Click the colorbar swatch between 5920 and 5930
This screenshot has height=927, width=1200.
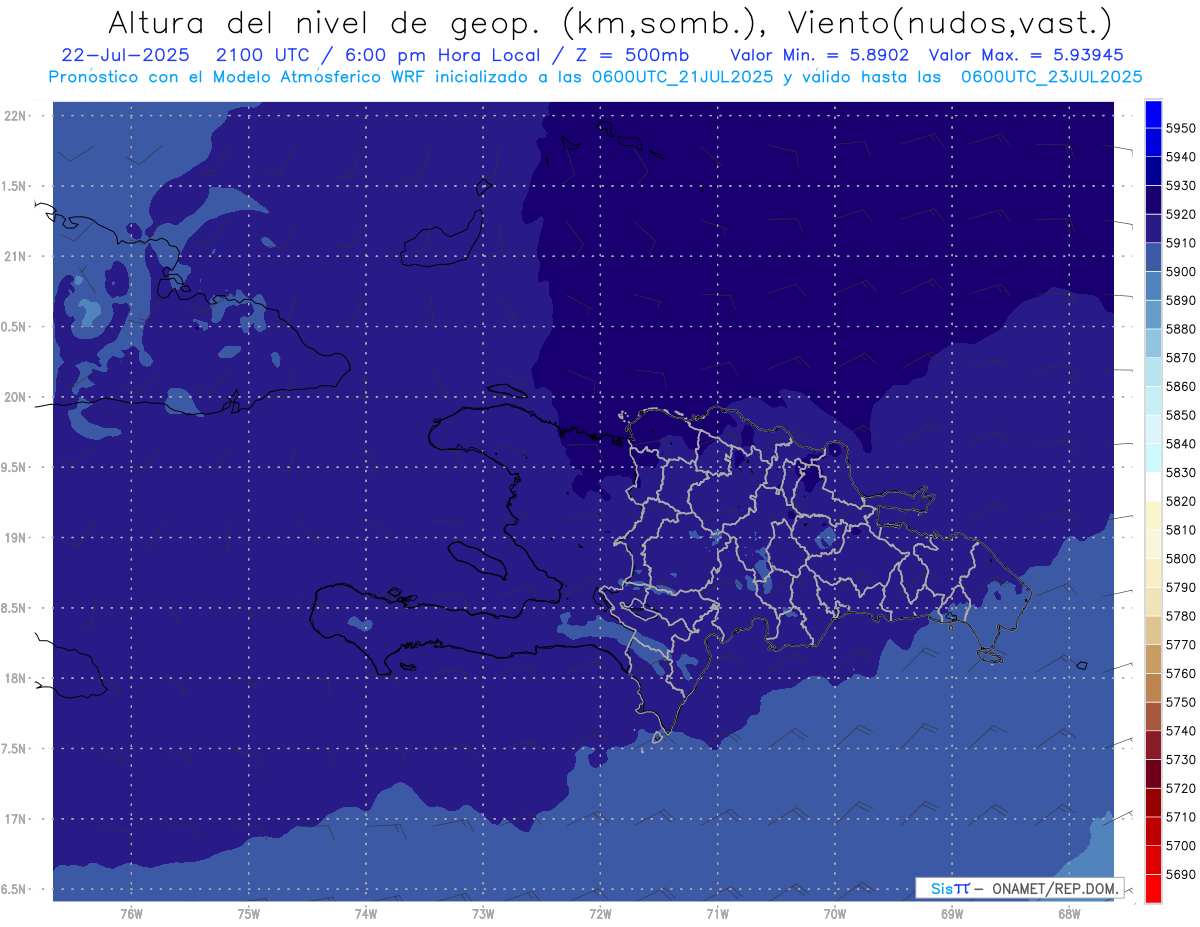(1152, 200)
